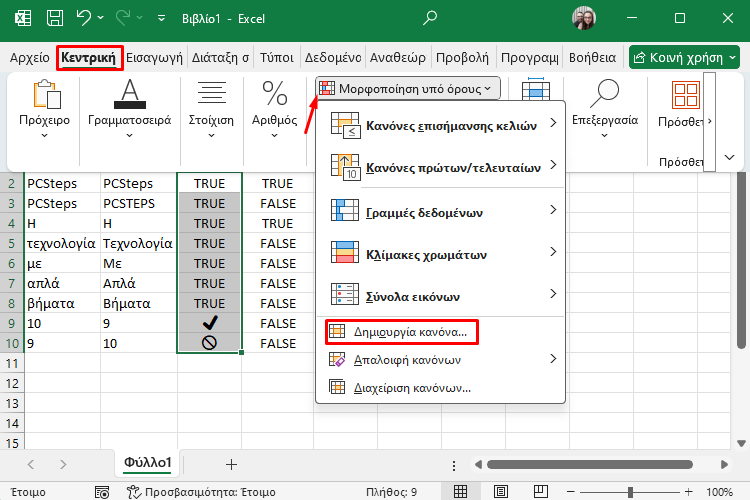Image resolution: width=750 pixels, height=500 pixels.
Task: Click the vertical scrollbar down arrow
Action: click(x=741, y=443)
